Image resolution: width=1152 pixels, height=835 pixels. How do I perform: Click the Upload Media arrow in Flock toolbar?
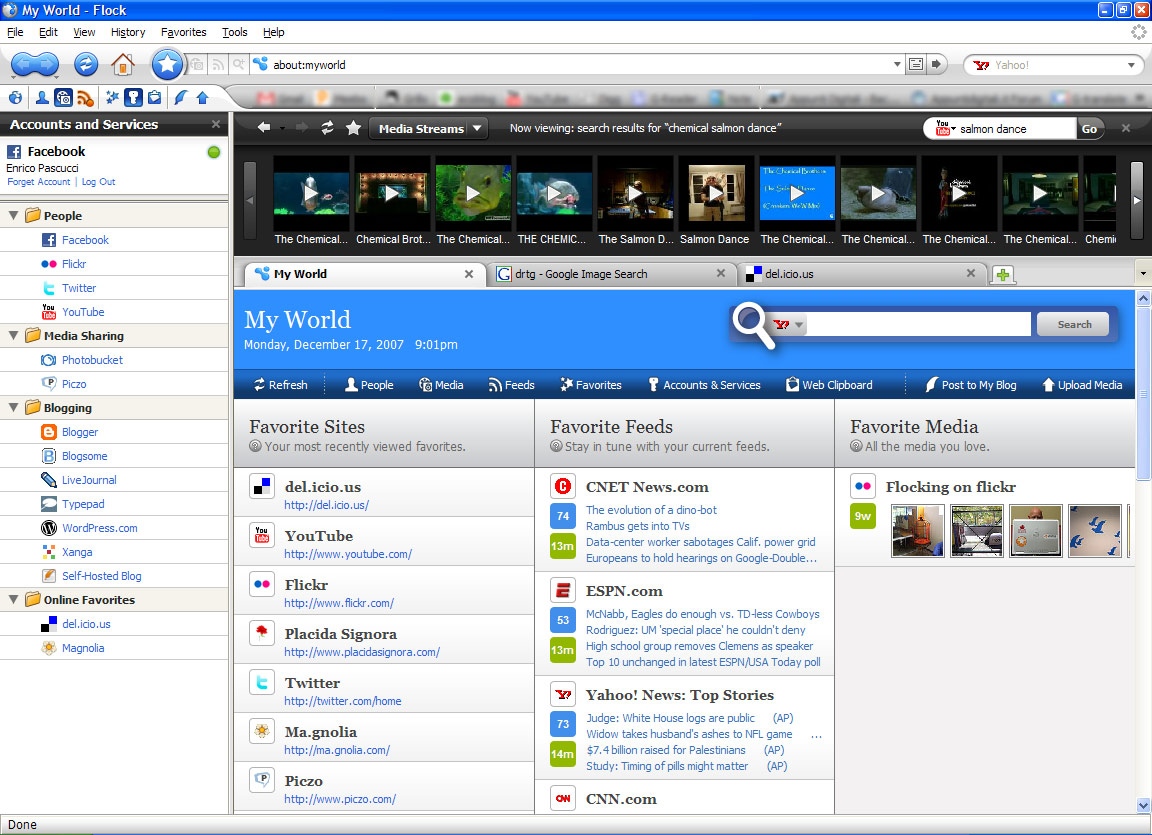(x=202, y=98)
